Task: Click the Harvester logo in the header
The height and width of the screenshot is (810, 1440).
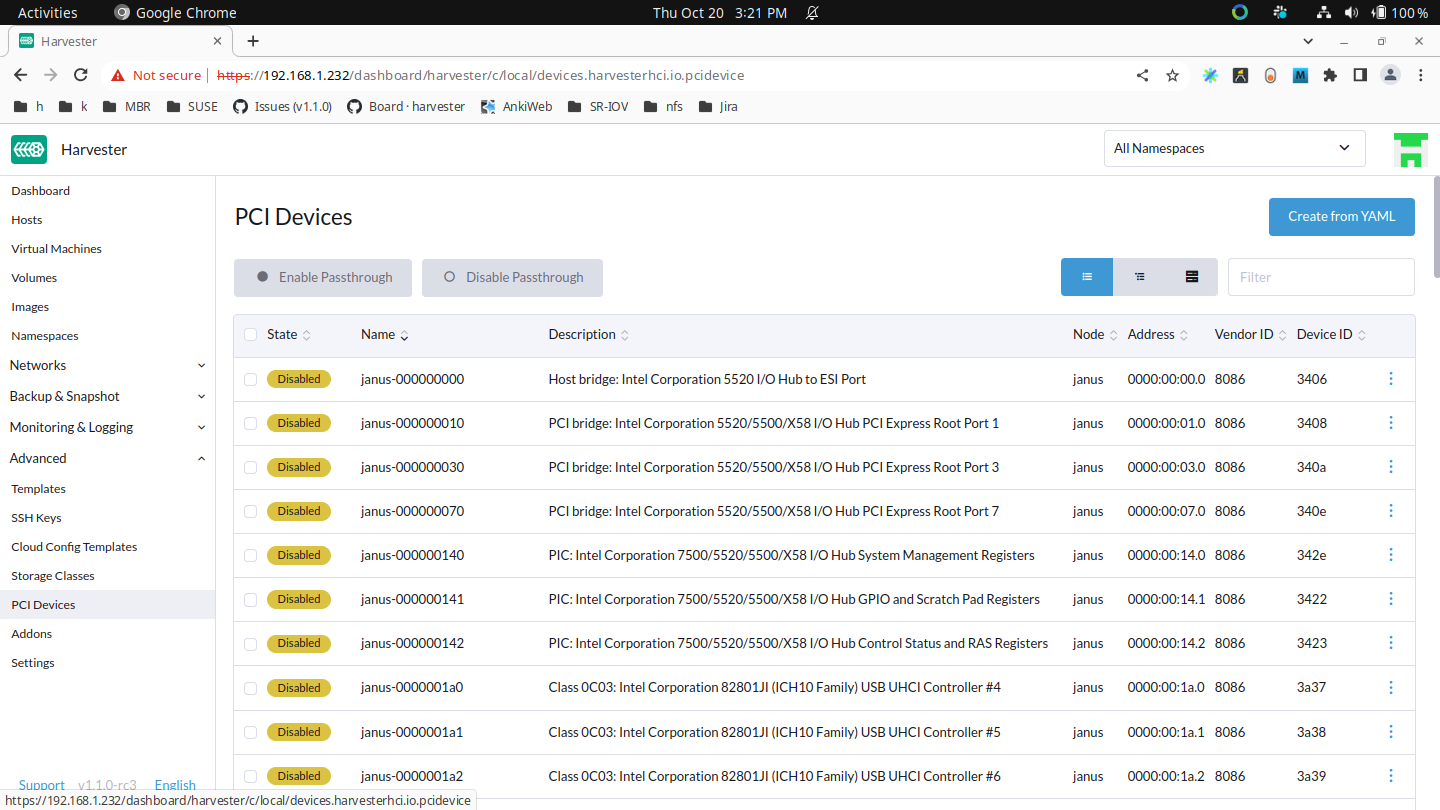Action: pos(29,150)
